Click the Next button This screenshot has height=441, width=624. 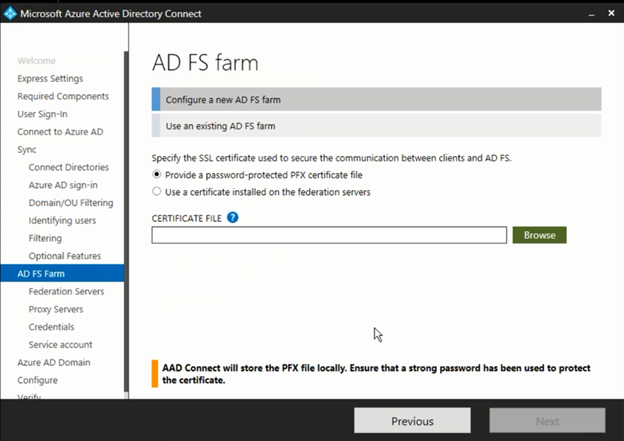coord(547,421)
